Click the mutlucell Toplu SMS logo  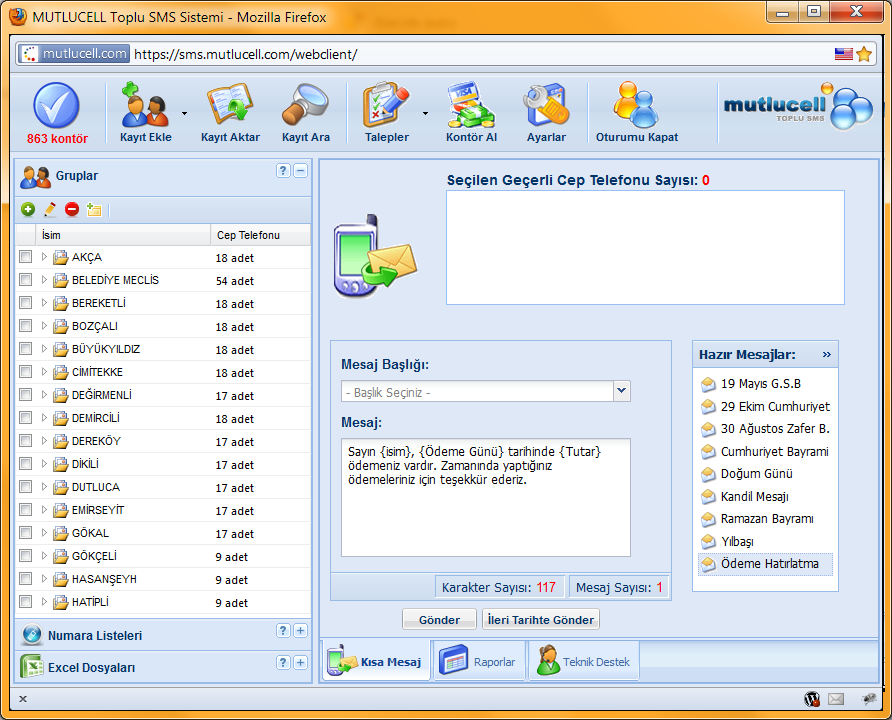point(798,106)
